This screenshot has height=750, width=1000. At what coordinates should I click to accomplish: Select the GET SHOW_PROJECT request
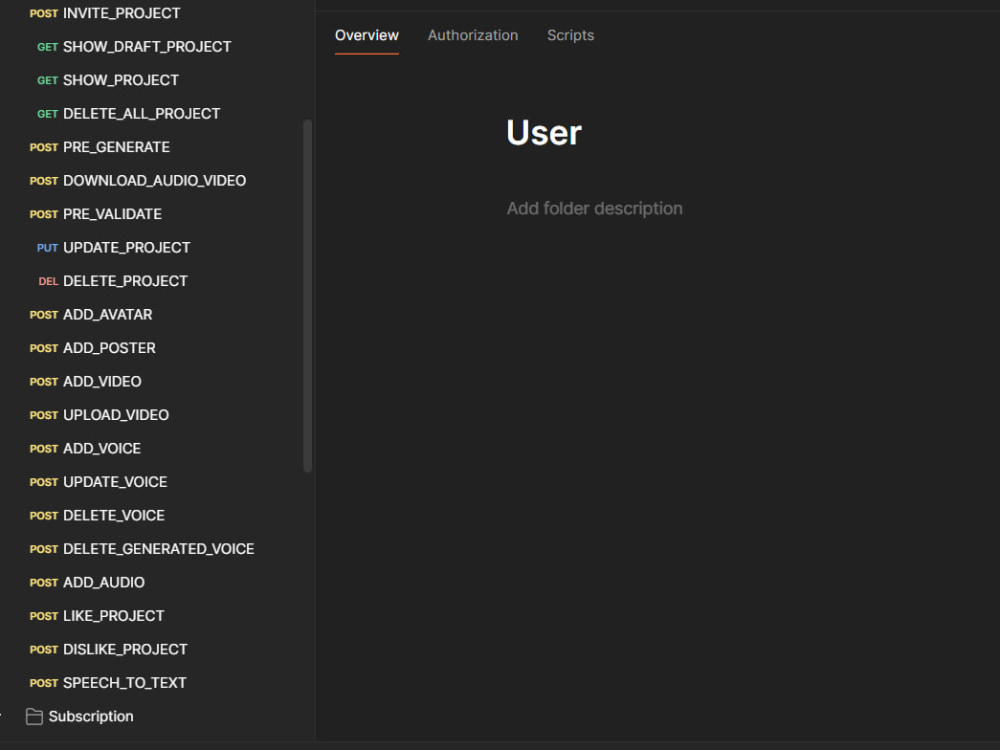108,80
